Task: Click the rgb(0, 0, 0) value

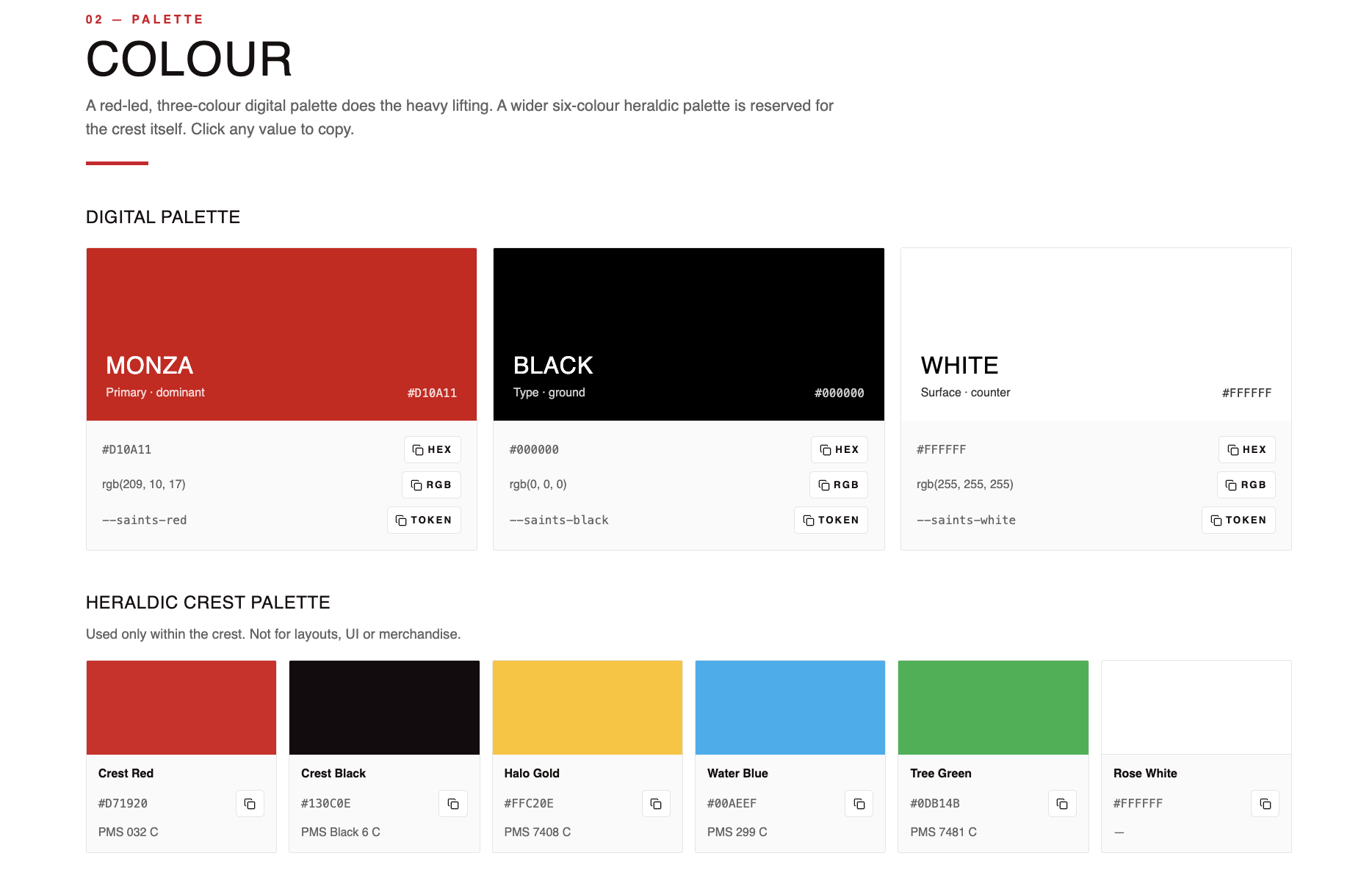Action: click(538, 485)
